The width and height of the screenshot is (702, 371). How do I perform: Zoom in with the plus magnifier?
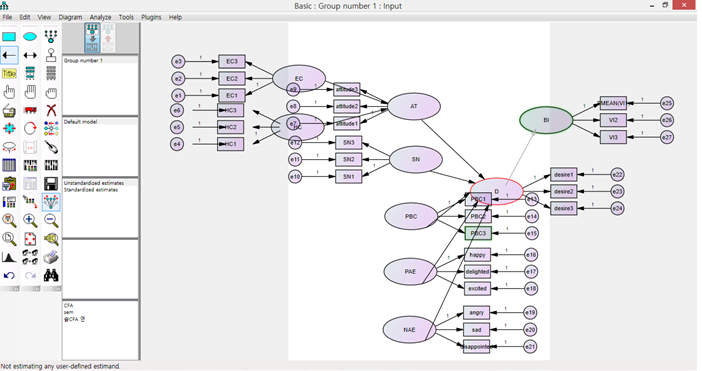30,221
